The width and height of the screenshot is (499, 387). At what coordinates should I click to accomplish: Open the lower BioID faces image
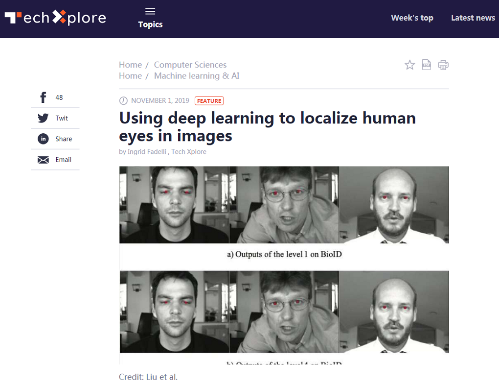pos(284,312)
